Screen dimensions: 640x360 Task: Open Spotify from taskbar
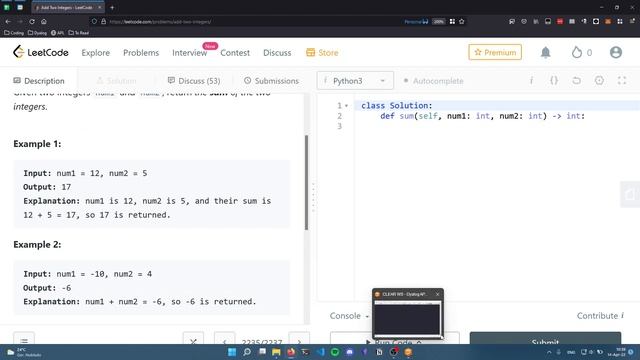(x=335, y=352)
